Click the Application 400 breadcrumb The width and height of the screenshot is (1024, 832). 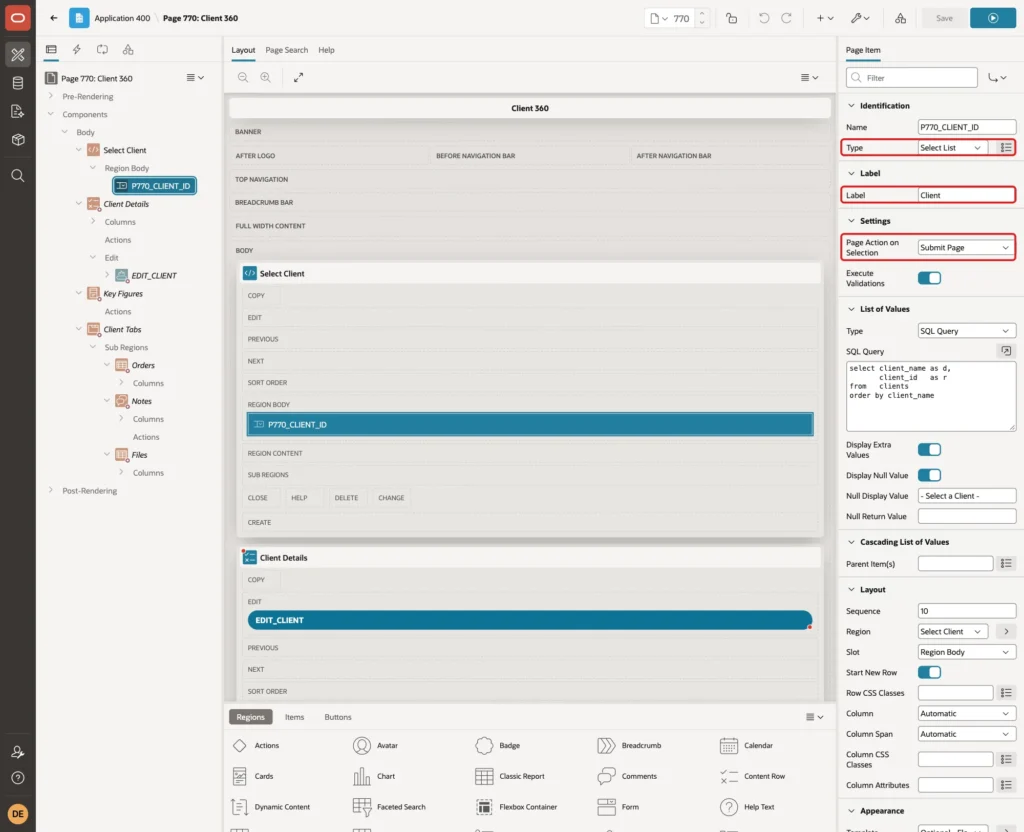(122, 18)
